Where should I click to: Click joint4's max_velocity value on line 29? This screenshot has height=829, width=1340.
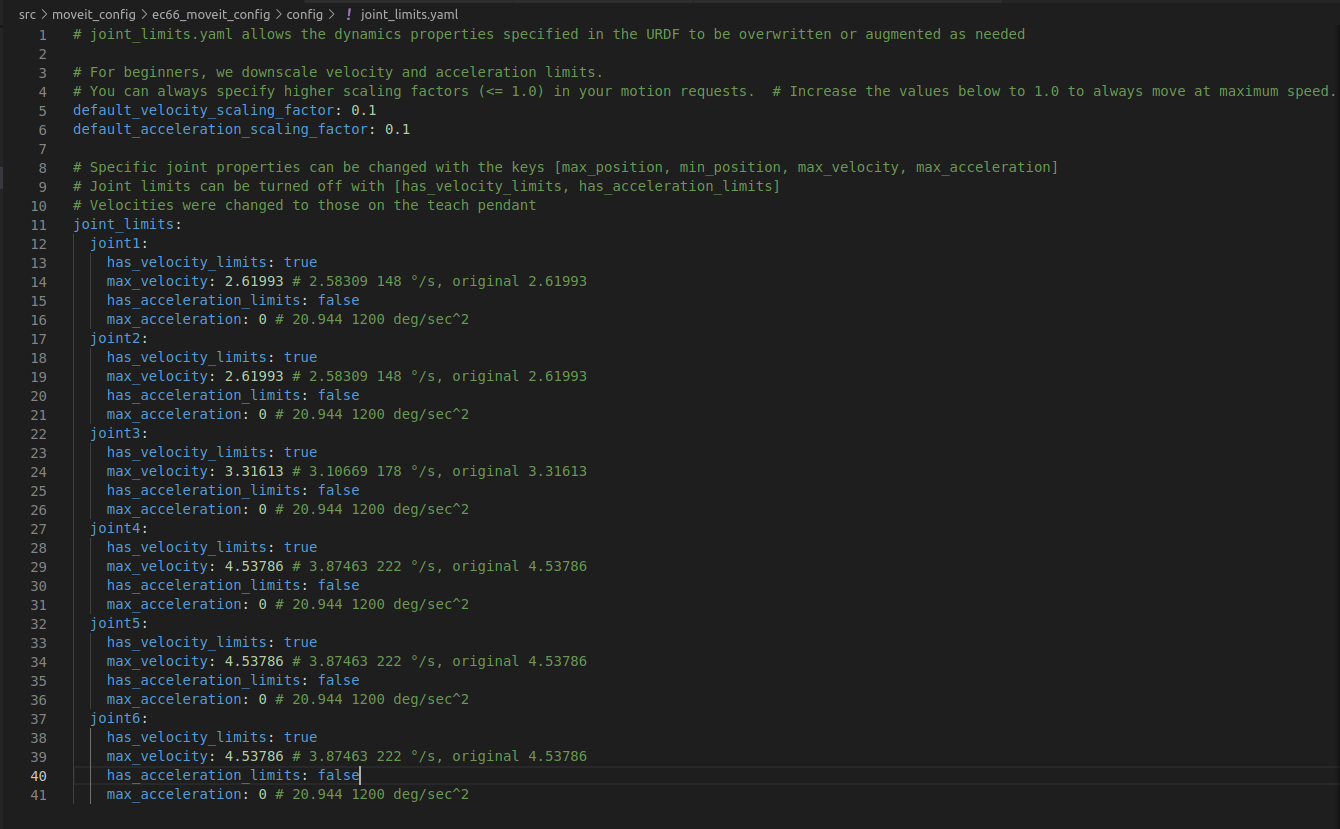(254, 567)
